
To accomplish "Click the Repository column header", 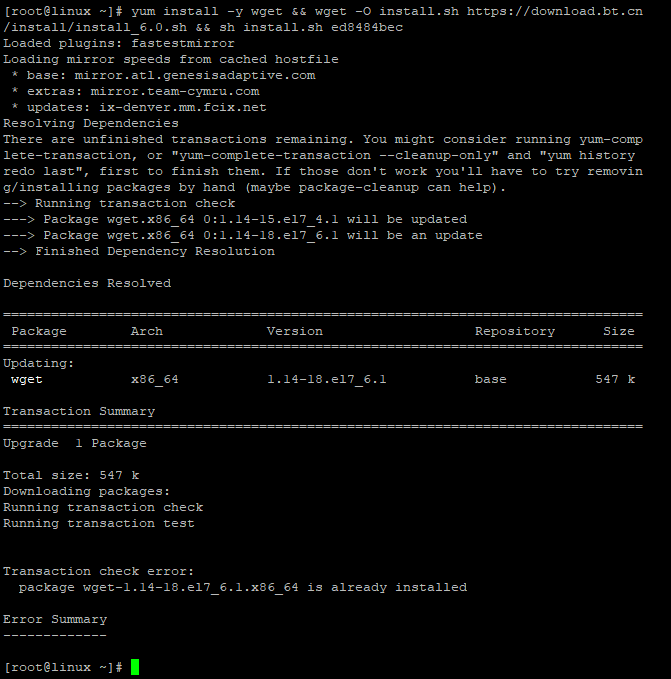I will (x=514, y=331).
